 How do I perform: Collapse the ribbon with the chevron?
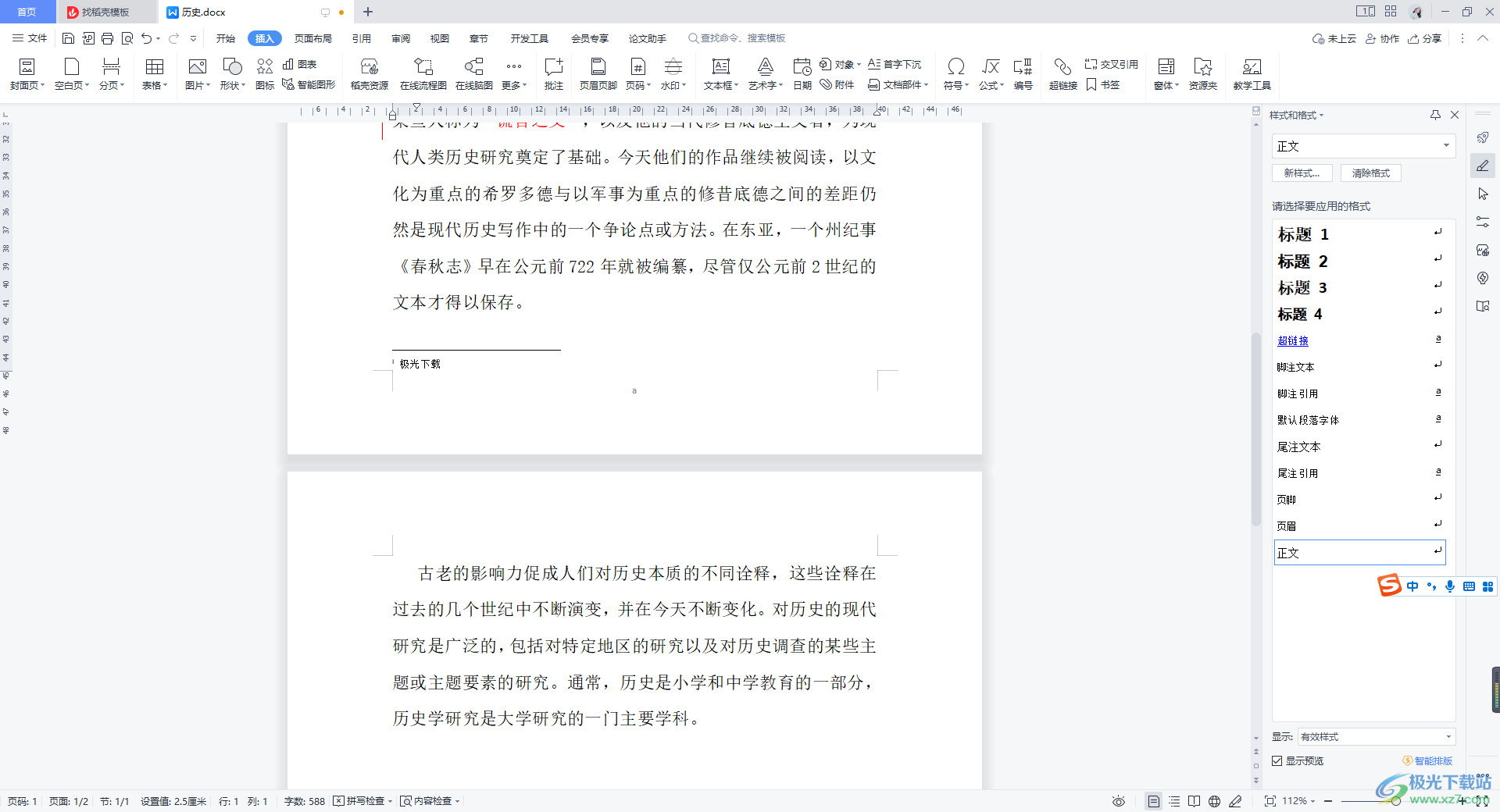[x=1482, y=38]
